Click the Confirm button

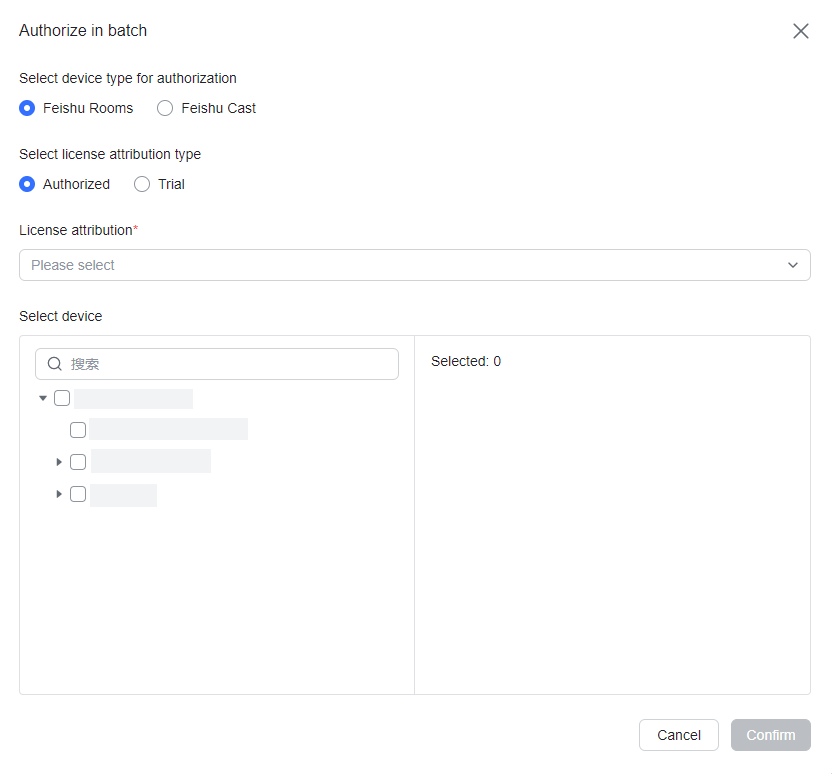point(770,735)
